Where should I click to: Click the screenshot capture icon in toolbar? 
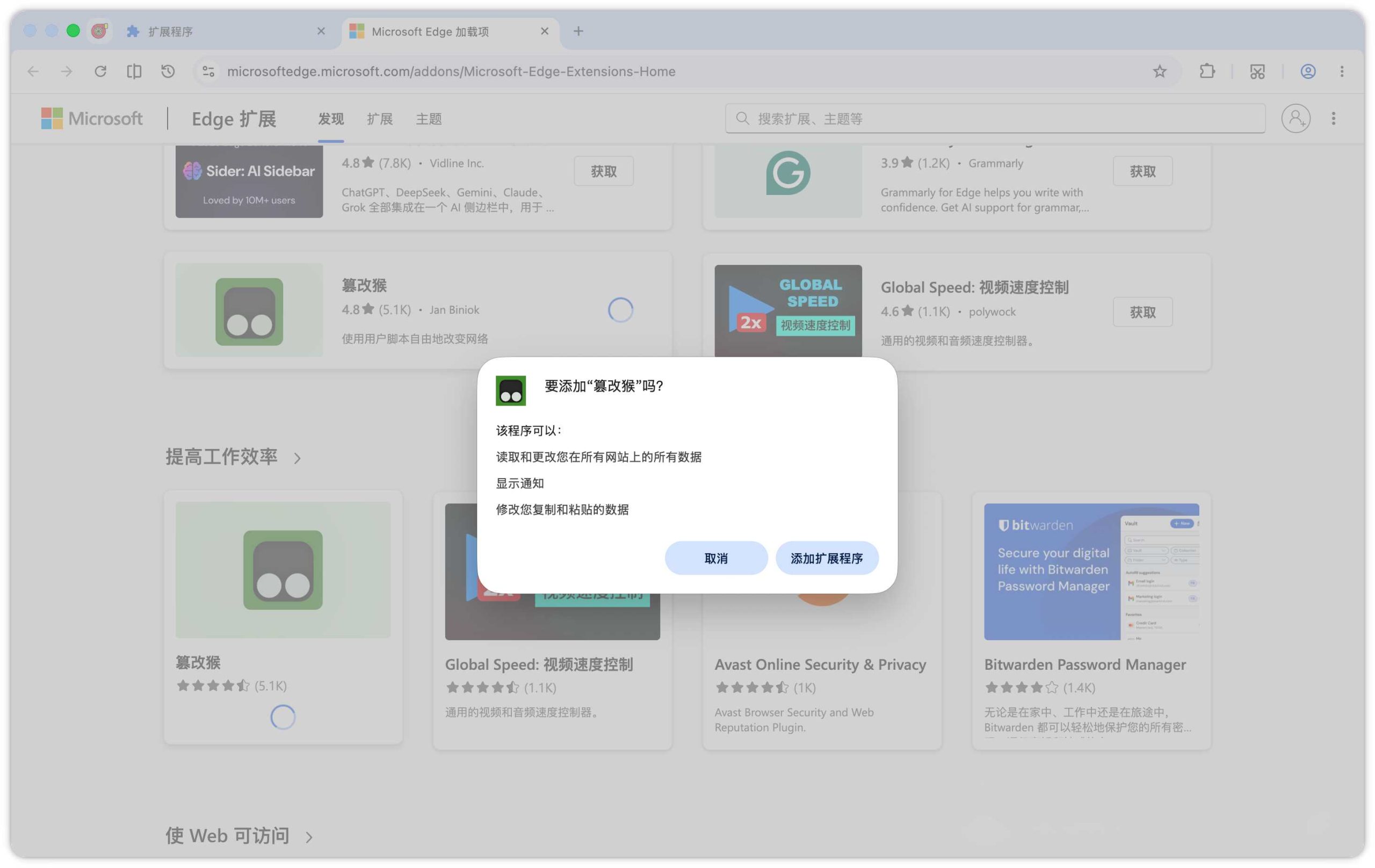(1257, 71)
